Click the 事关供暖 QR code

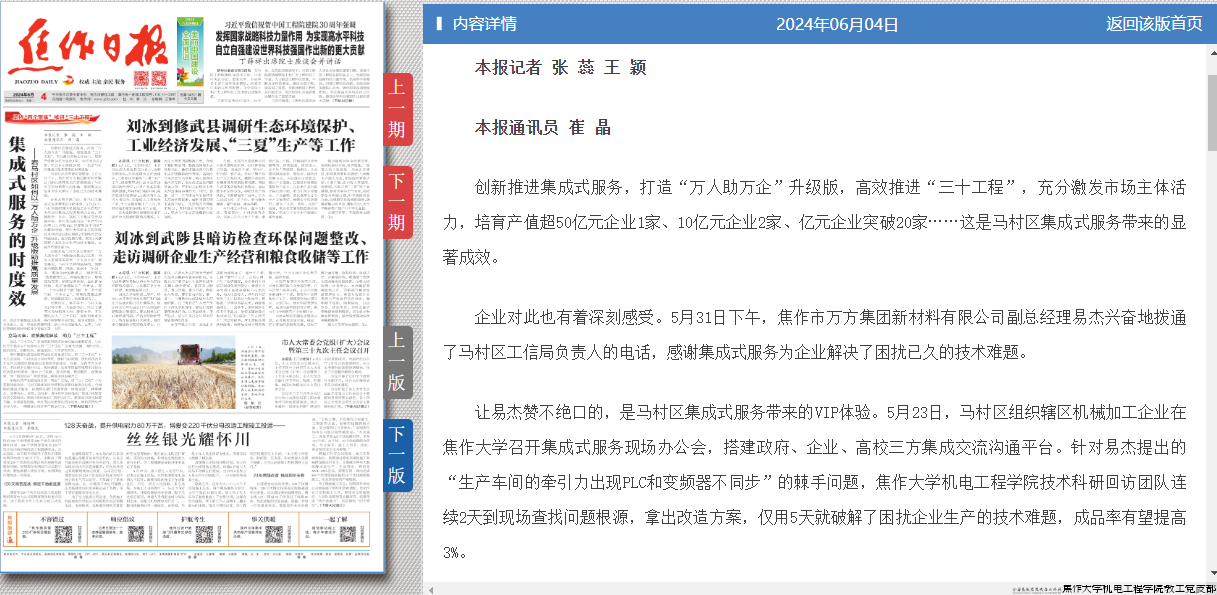point(274,533)
